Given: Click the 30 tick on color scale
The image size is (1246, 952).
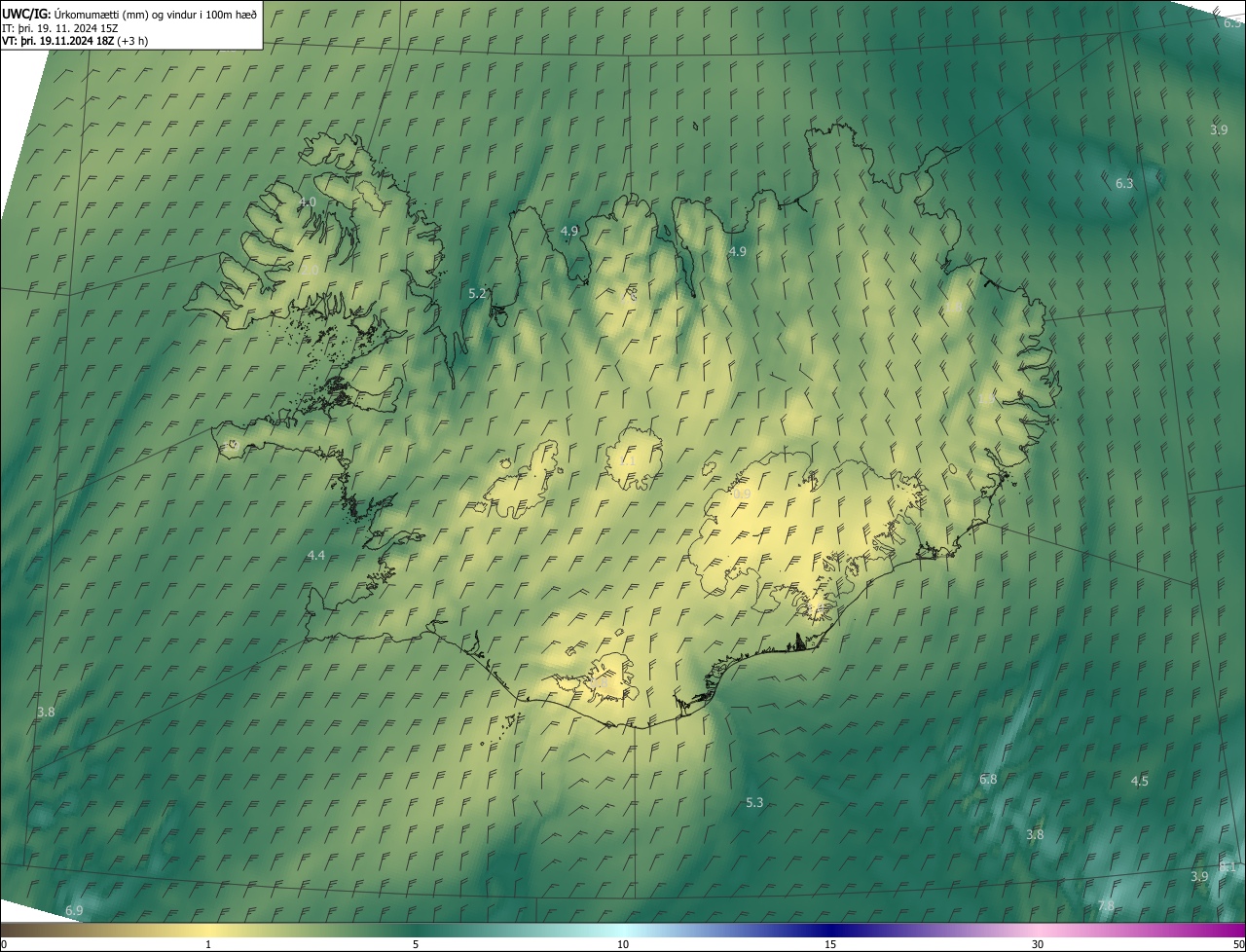Looking at the screenshot, I should (x=1038, y=945).
